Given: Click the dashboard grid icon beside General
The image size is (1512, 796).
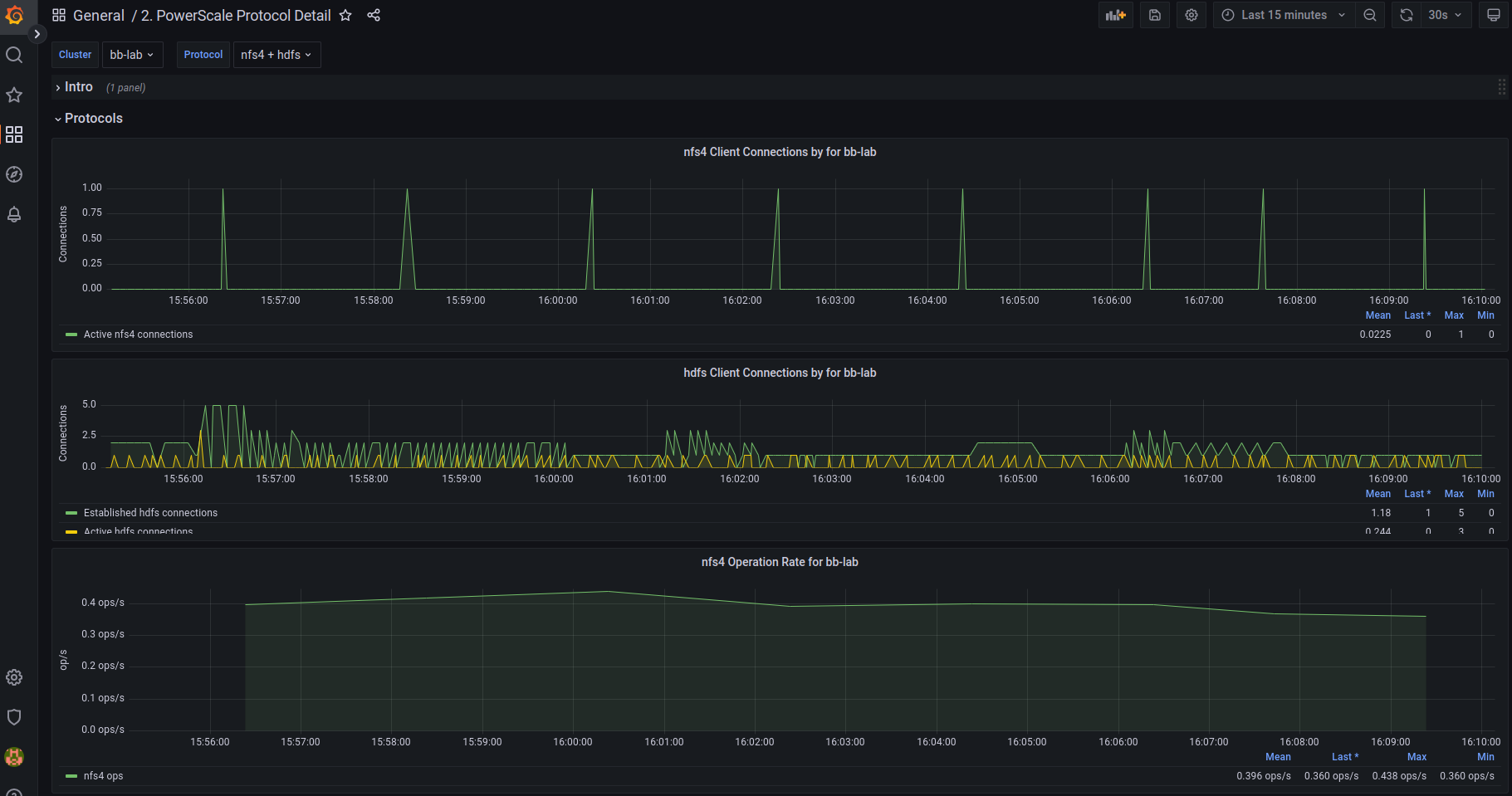Looking at the screenshot, I should tap(59, 15).
